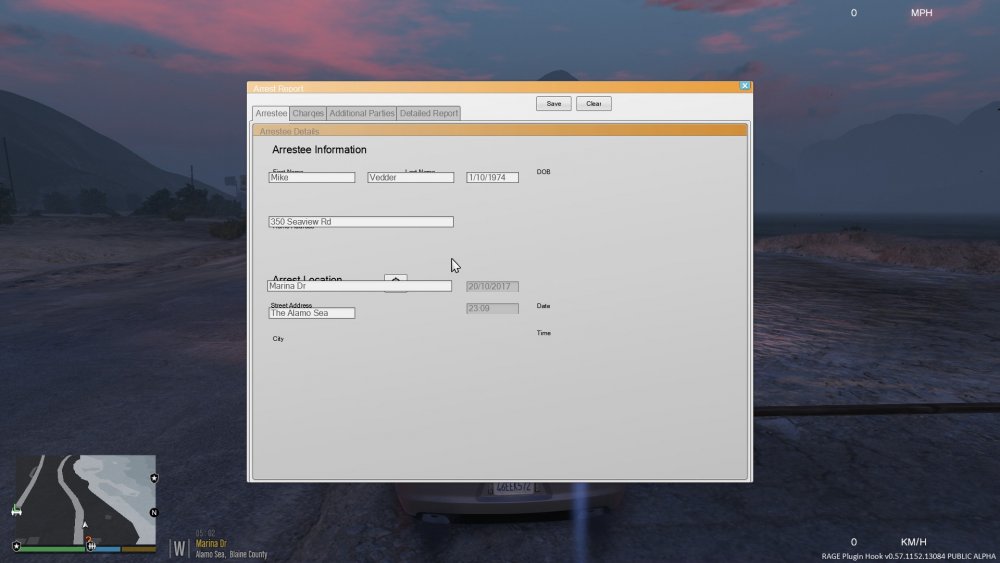Image resolution: width=1000 pixels, height=563 pixels.
Task: Click the N north marker on minimap
Action: click(x=153, y=513)
